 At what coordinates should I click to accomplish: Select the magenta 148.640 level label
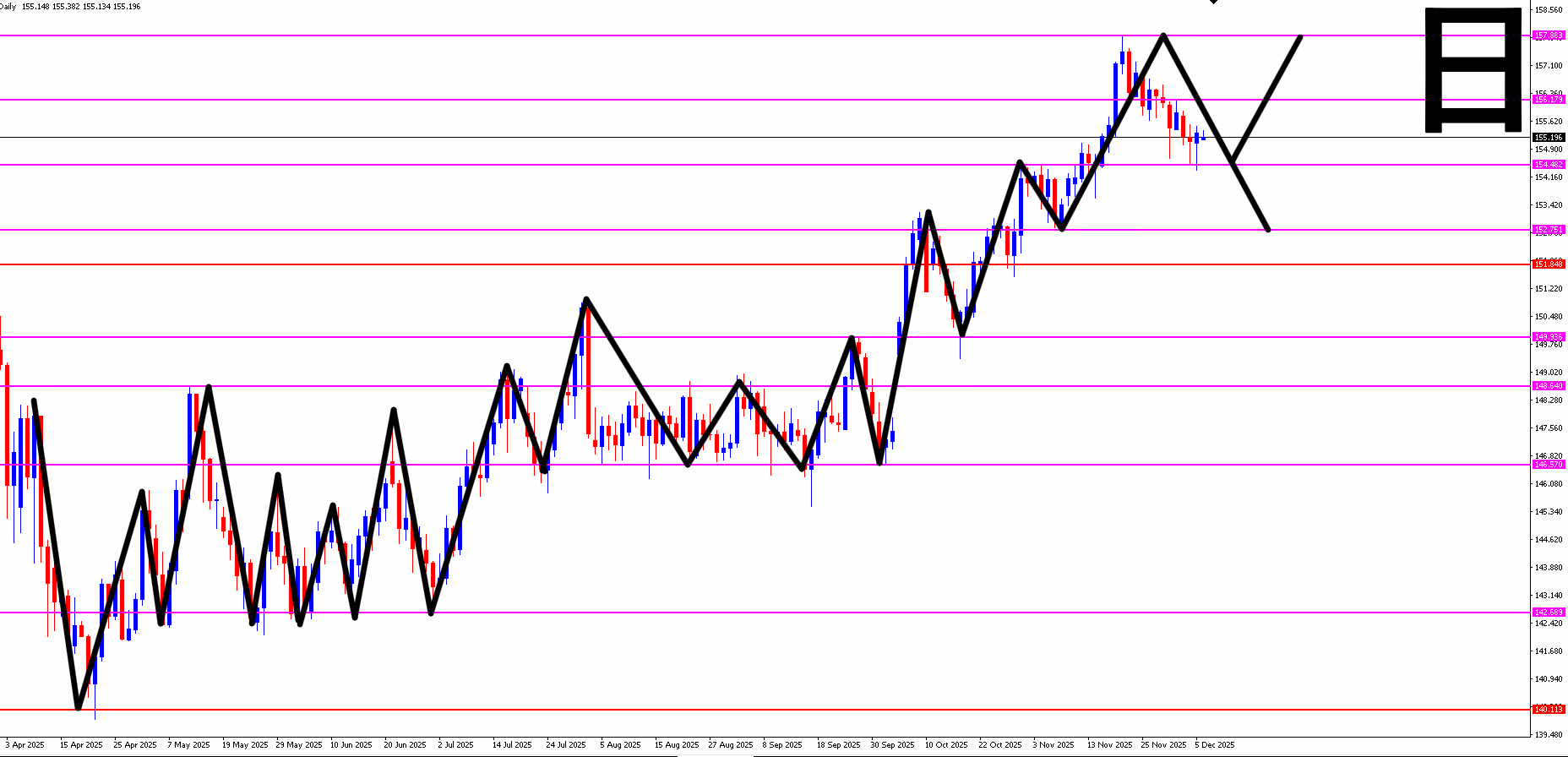1549,386
